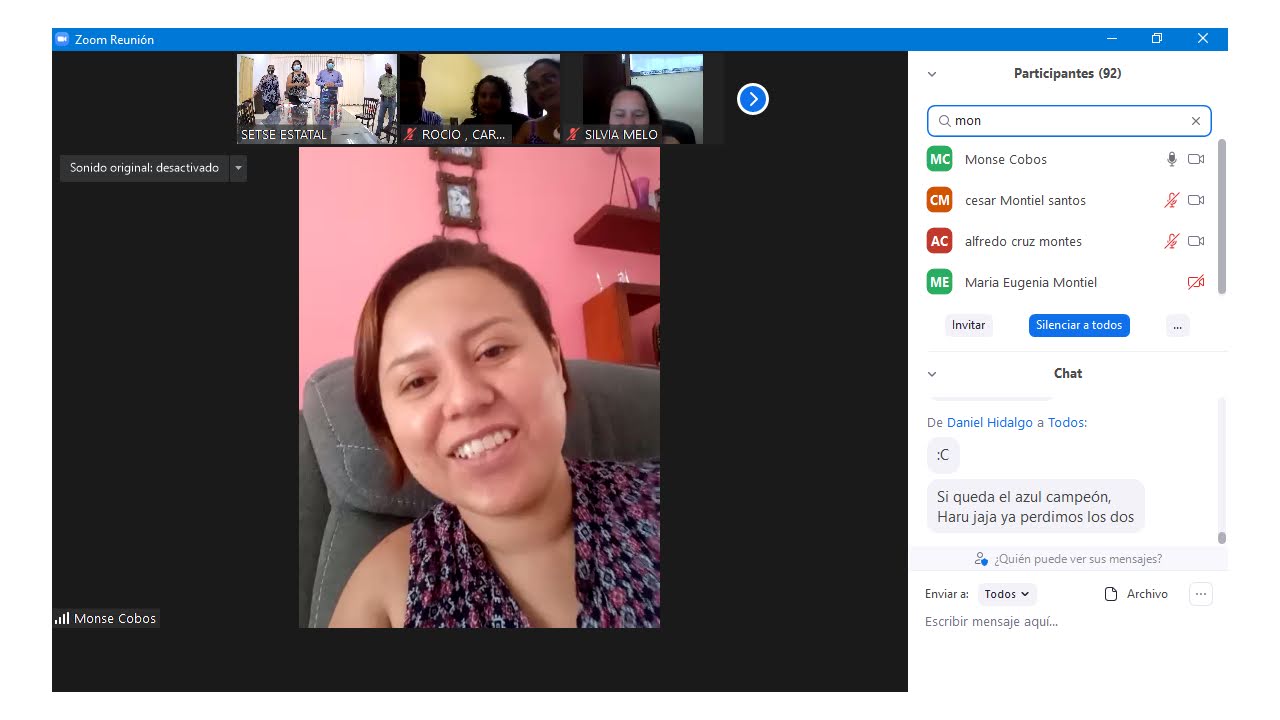Click the 'Si queda el azul campeón' message
The height and width of the screenshot is (720, 1280).
click(1035, 507)
